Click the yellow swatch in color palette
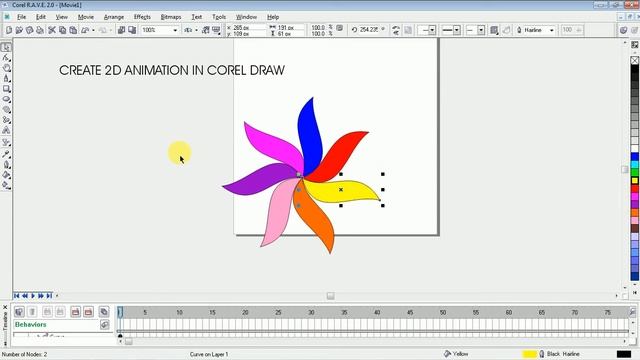640x360 pixels. pos(635,181)
